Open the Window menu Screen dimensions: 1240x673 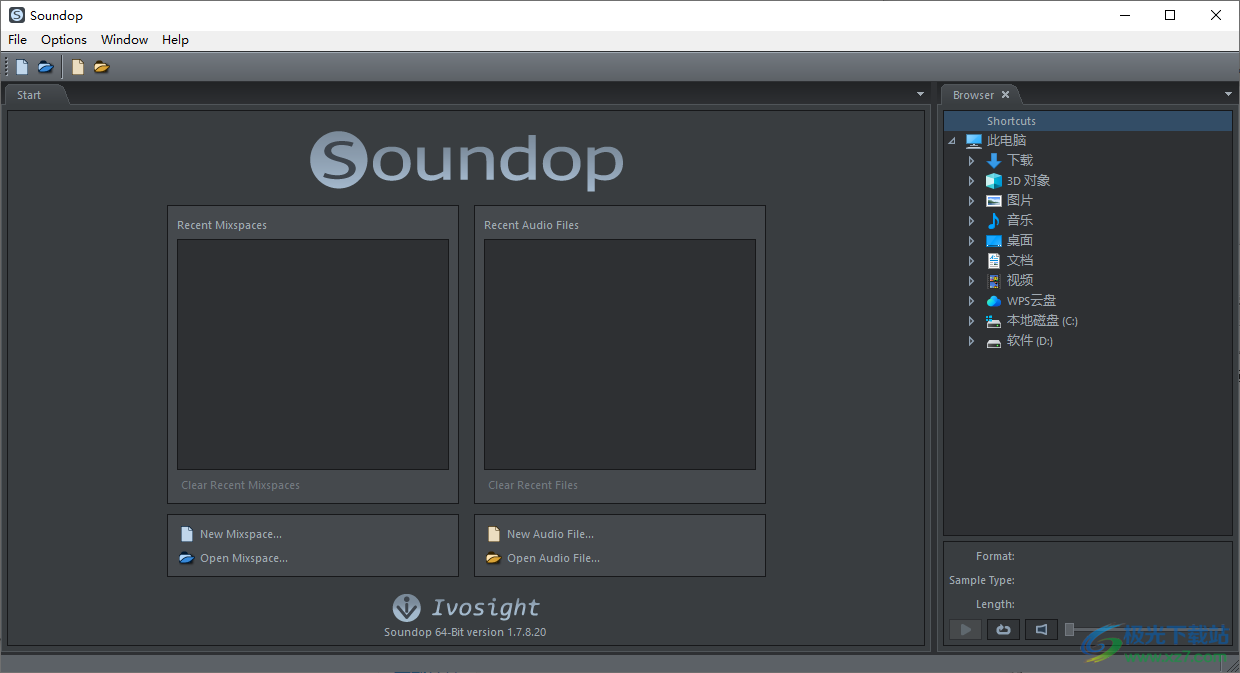[x=124, y=40]
